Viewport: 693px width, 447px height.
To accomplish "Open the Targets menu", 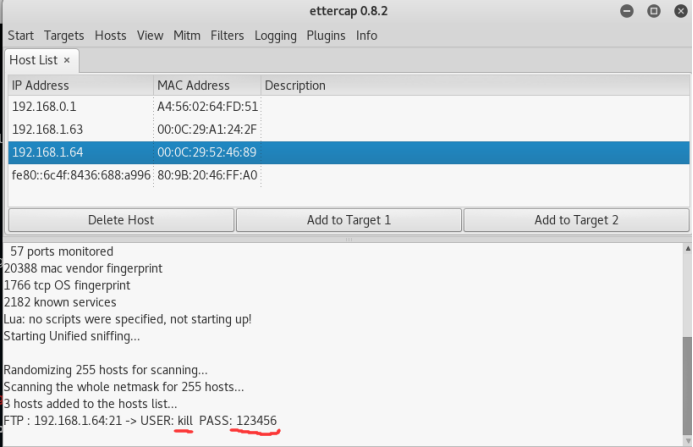I will point(64,35).
